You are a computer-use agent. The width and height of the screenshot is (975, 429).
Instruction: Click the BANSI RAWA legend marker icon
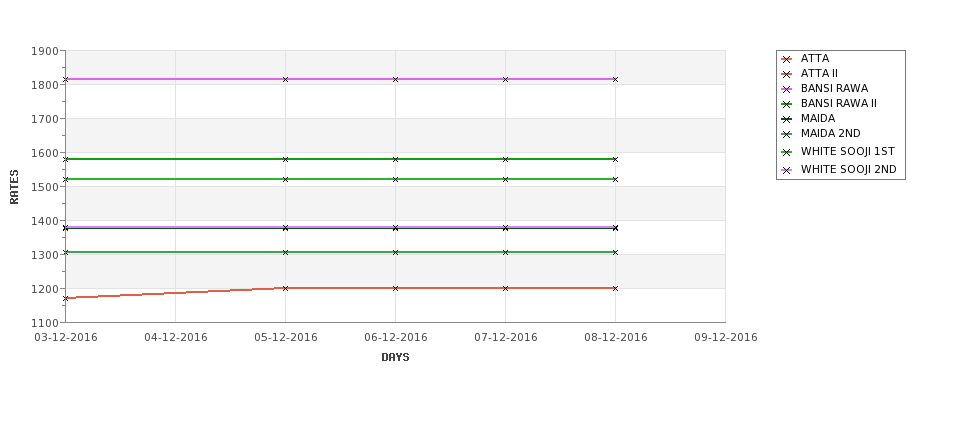[786, 89]
